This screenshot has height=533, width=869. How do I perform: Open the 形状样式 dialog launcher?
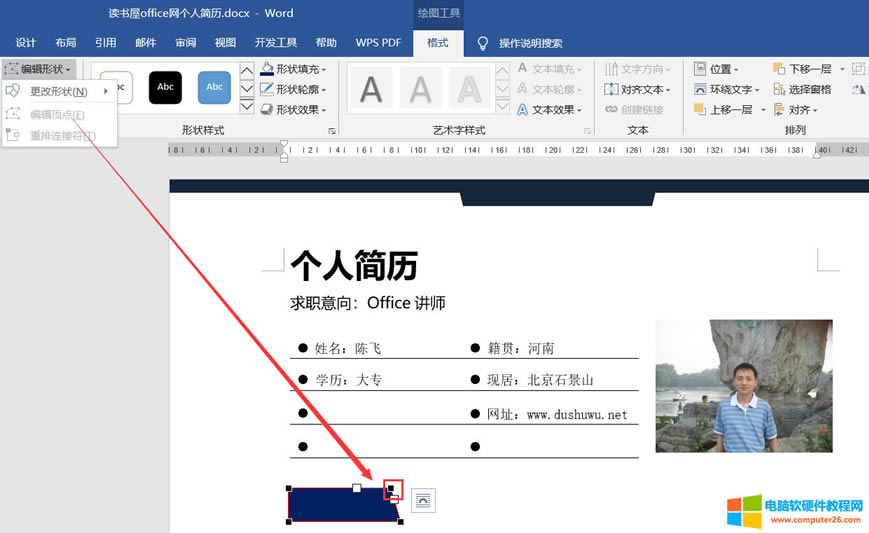(331, 131)
